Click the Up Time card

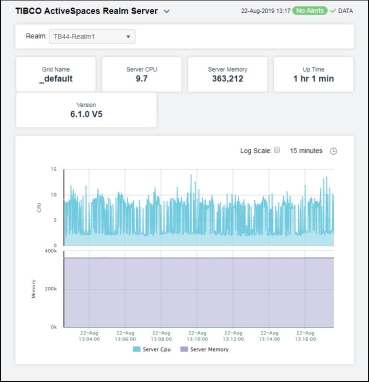click(x=313, y=74)
